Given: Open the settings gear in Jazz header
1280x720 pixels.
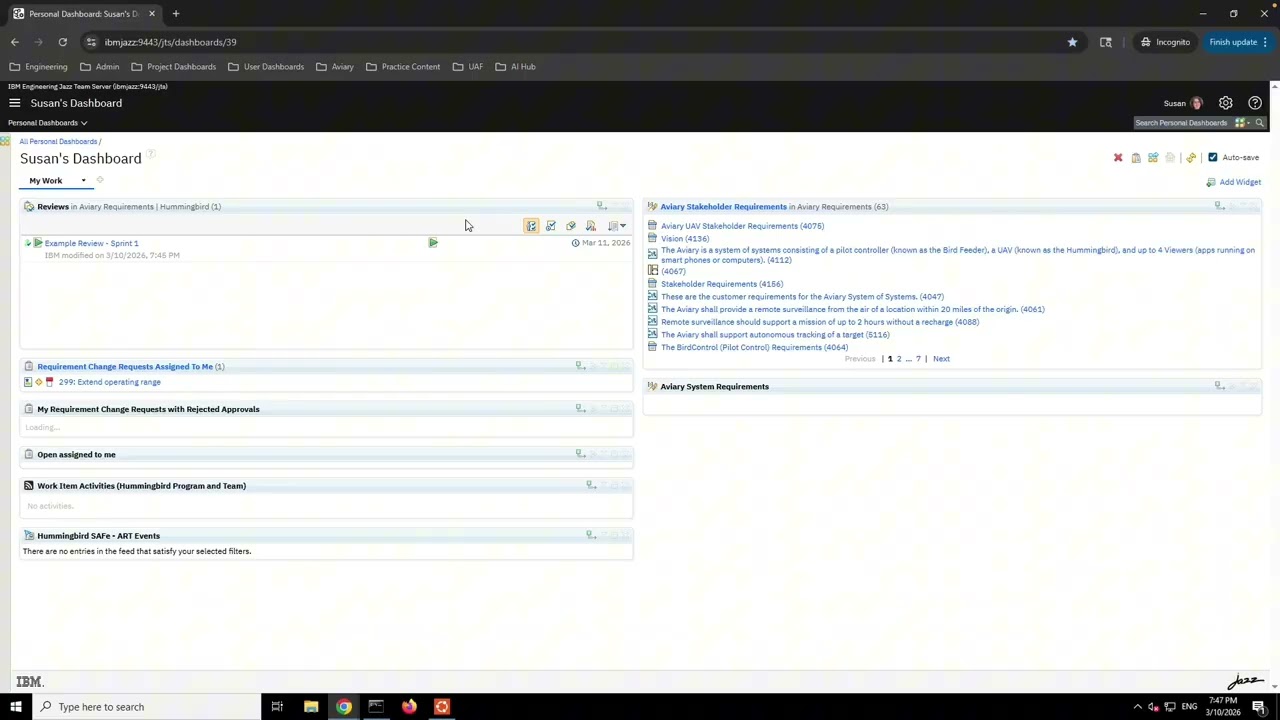Looking at the screenshot, I should pos(1225,103).
